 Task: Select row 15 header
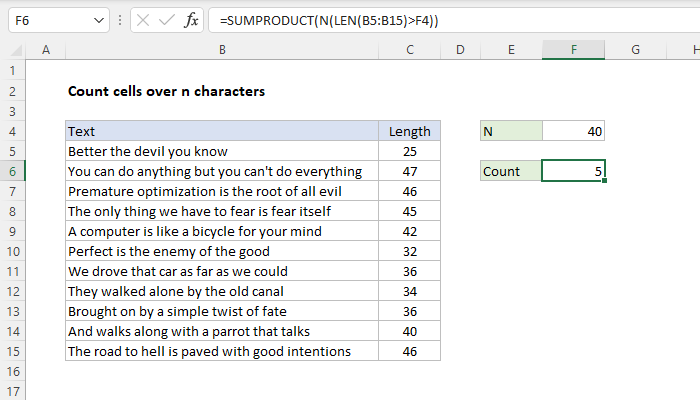(x=12, y=351)
